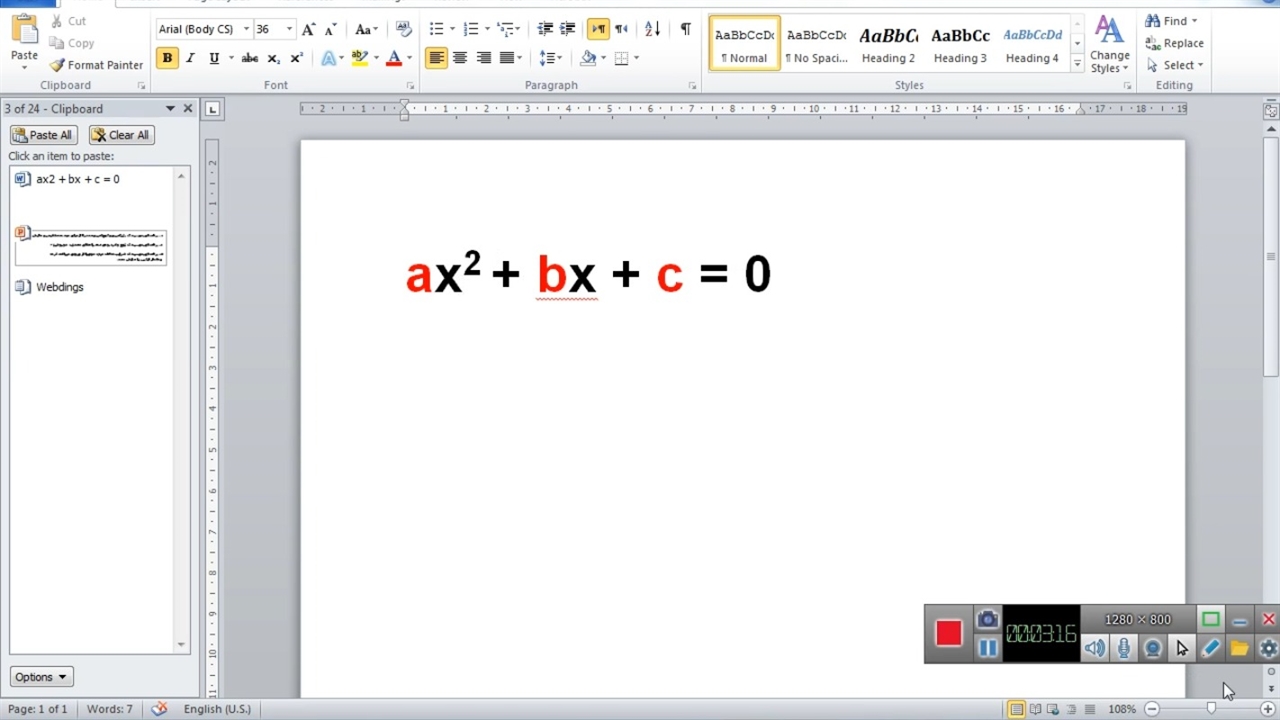Screen dimensions: 1280x720
Task: Click the Clear Formatting eraser icon
Action: [x=403, y=29]
